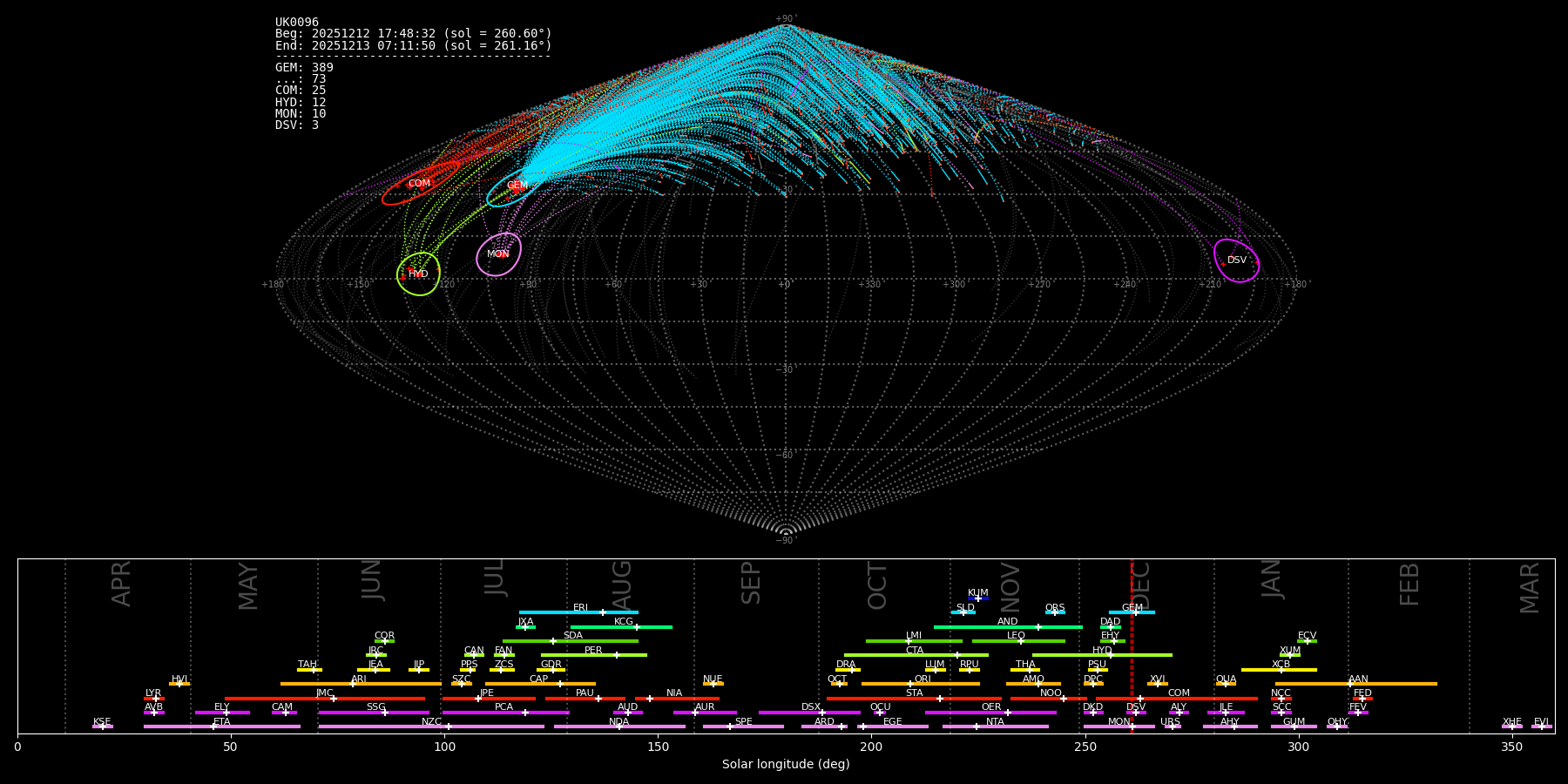Click the MON: 10 count in legend
The width and height of the screenshot is (1568, 784).
[x=301, y=114]
